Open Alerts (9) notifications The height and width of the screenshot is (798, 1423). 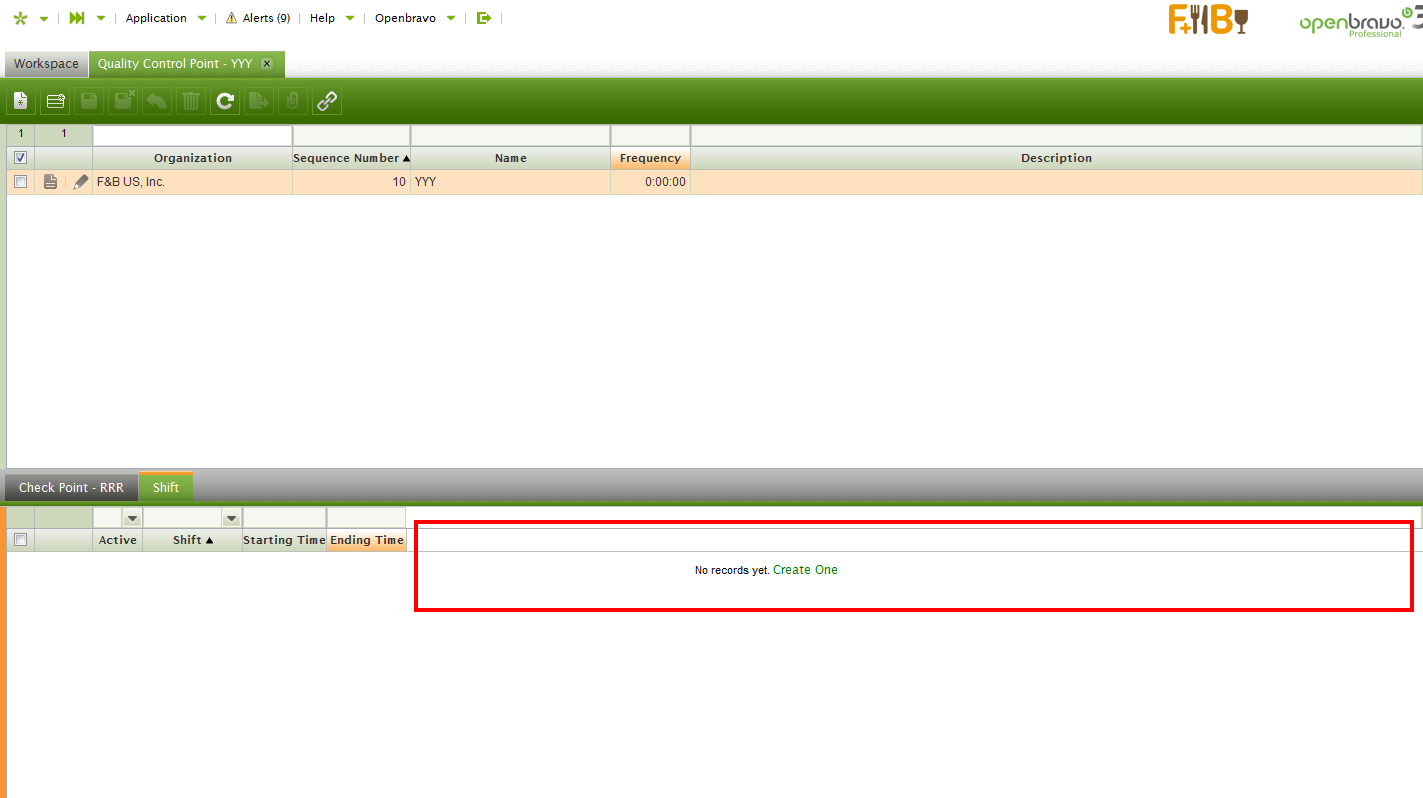(x=258, y=18)
